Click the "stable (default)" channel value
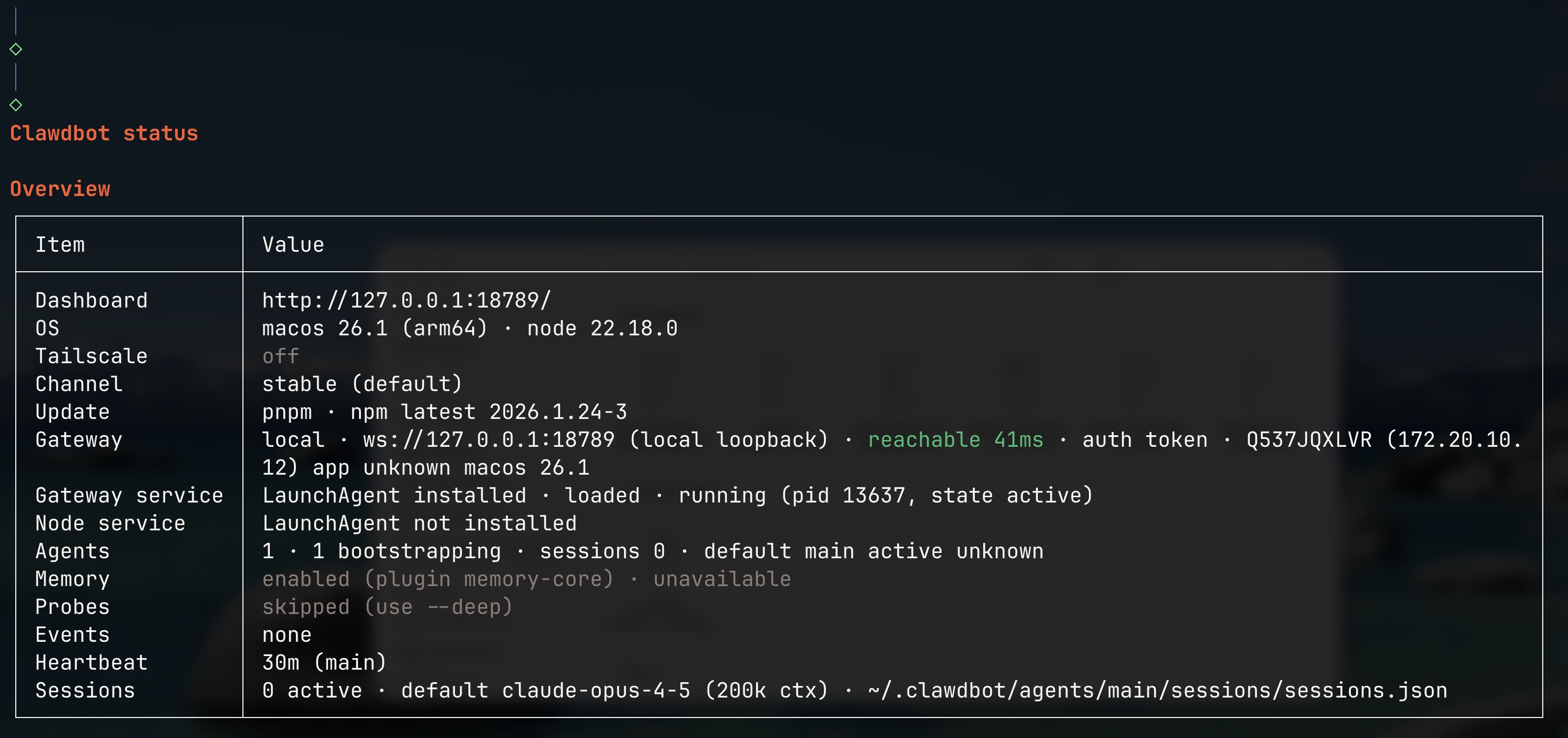 pyautogui.click(x=362, y=384)
